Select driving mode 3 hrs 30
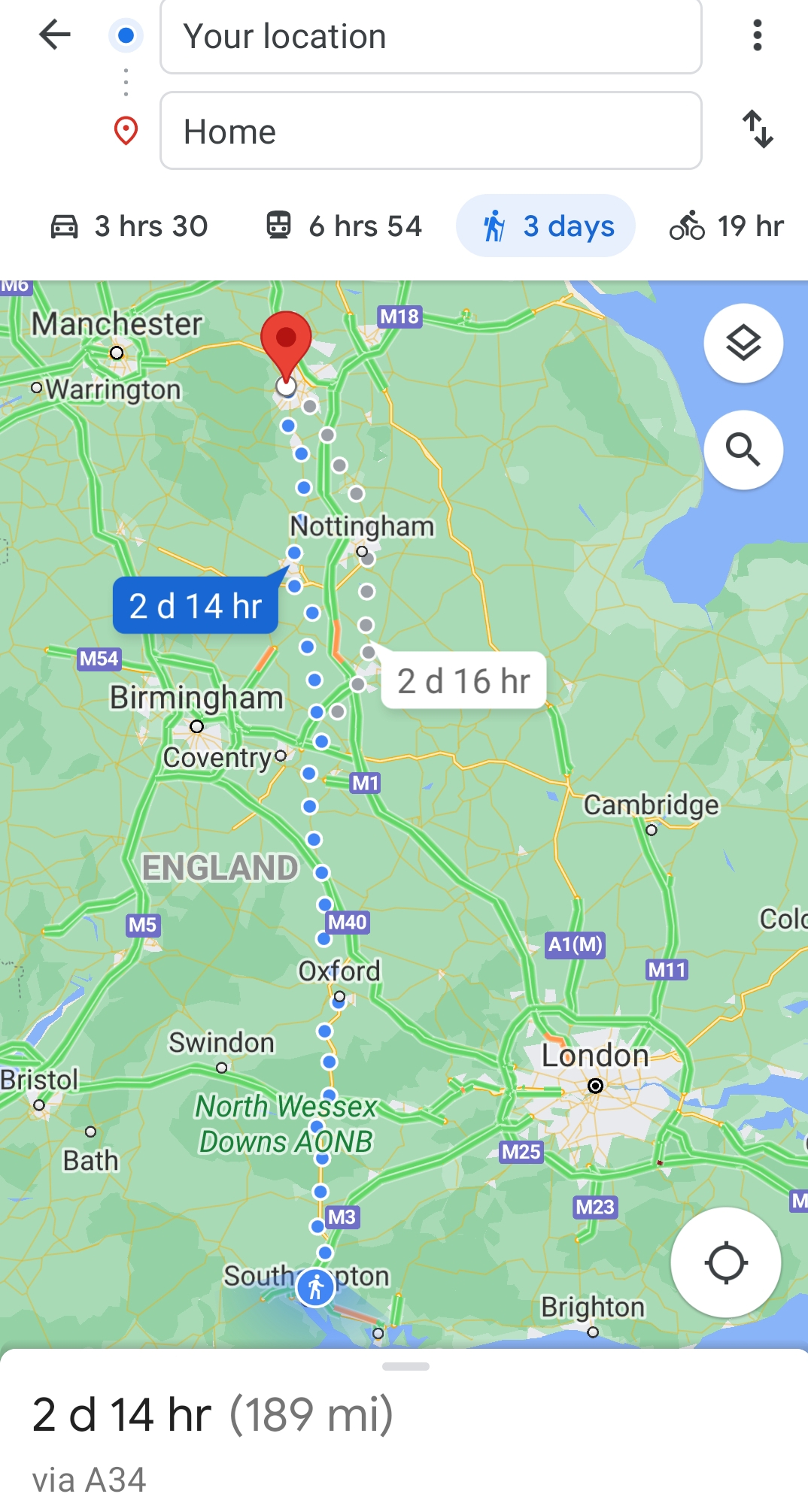This screenshot has height=1512, width=808. point(129,226)
